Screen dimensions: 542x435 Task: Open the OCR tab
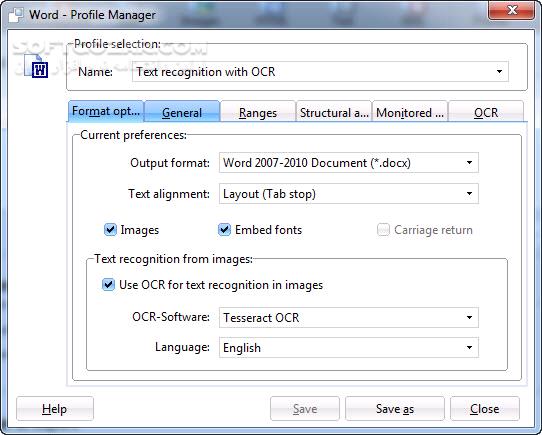486,112
